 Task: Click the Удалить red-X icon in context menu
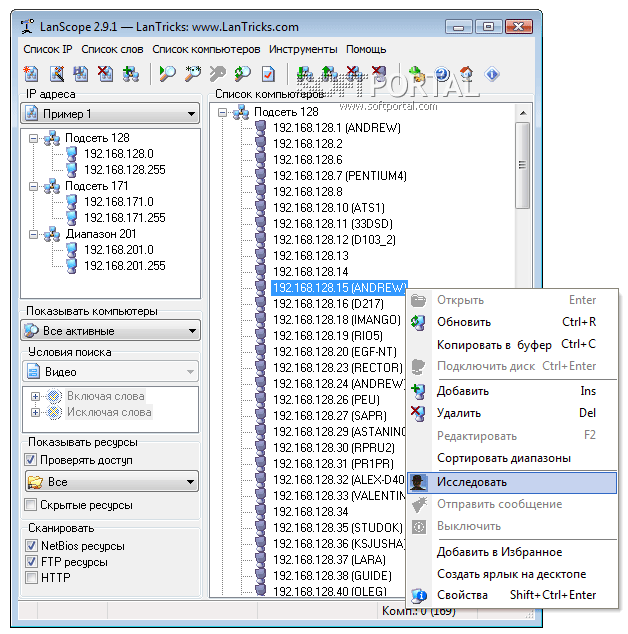click(x=418, y=413)
